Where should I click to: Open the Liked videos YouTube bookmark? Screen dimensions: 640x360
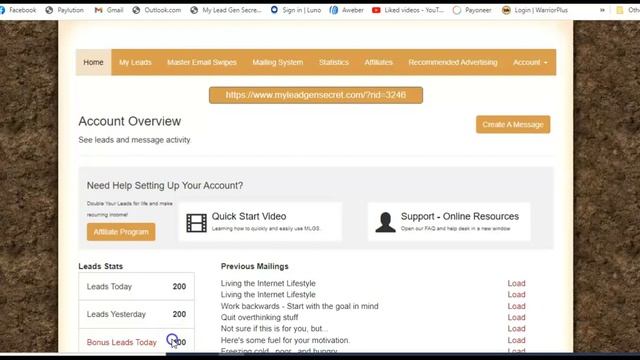click(x=408, y=10)
